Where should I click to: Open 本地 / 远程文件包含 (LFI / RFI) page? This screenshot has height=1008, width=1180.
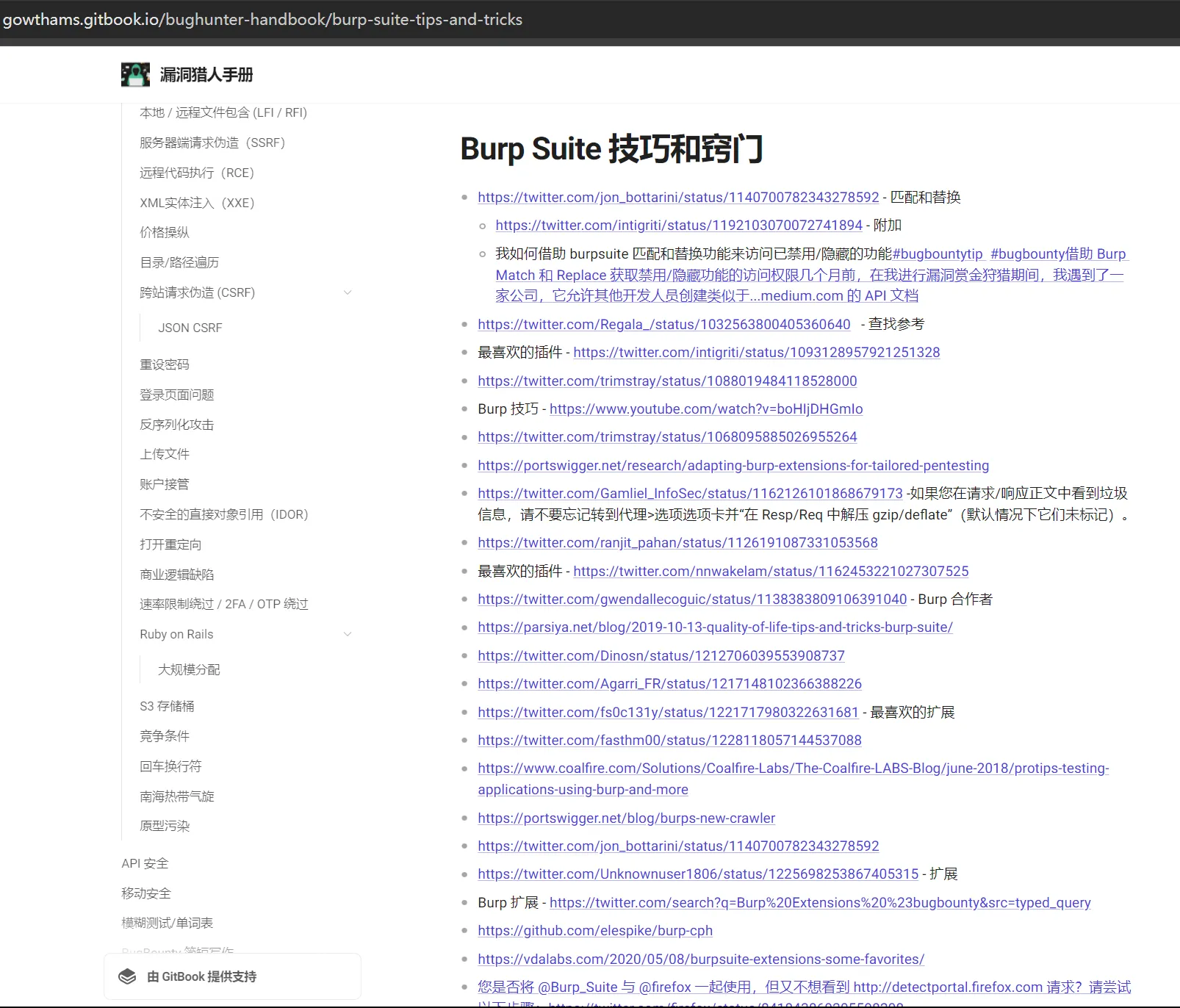point(223,112)
